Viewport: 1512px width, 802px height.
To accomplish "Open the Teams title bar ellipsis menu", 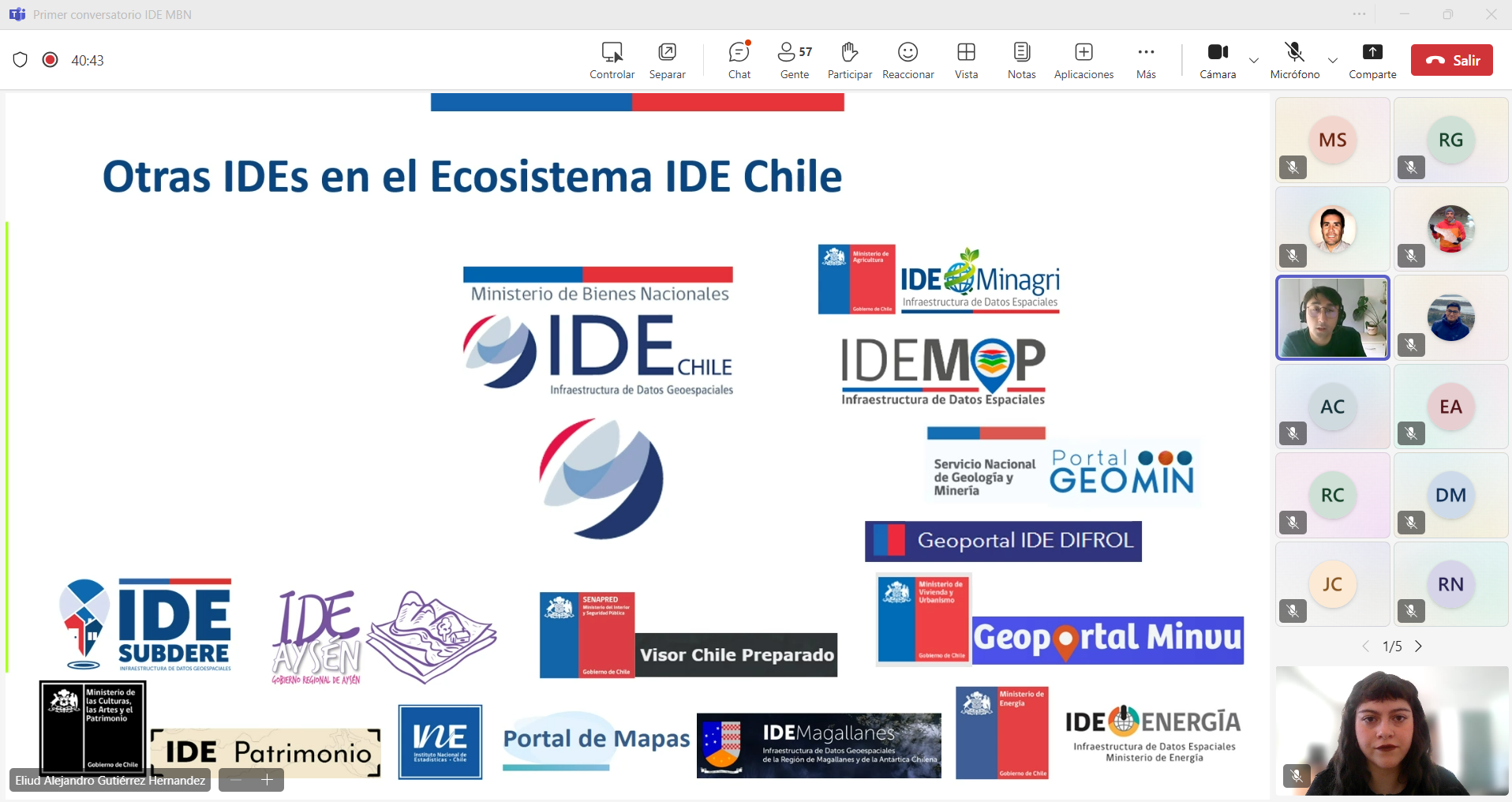I will 1359,14.
